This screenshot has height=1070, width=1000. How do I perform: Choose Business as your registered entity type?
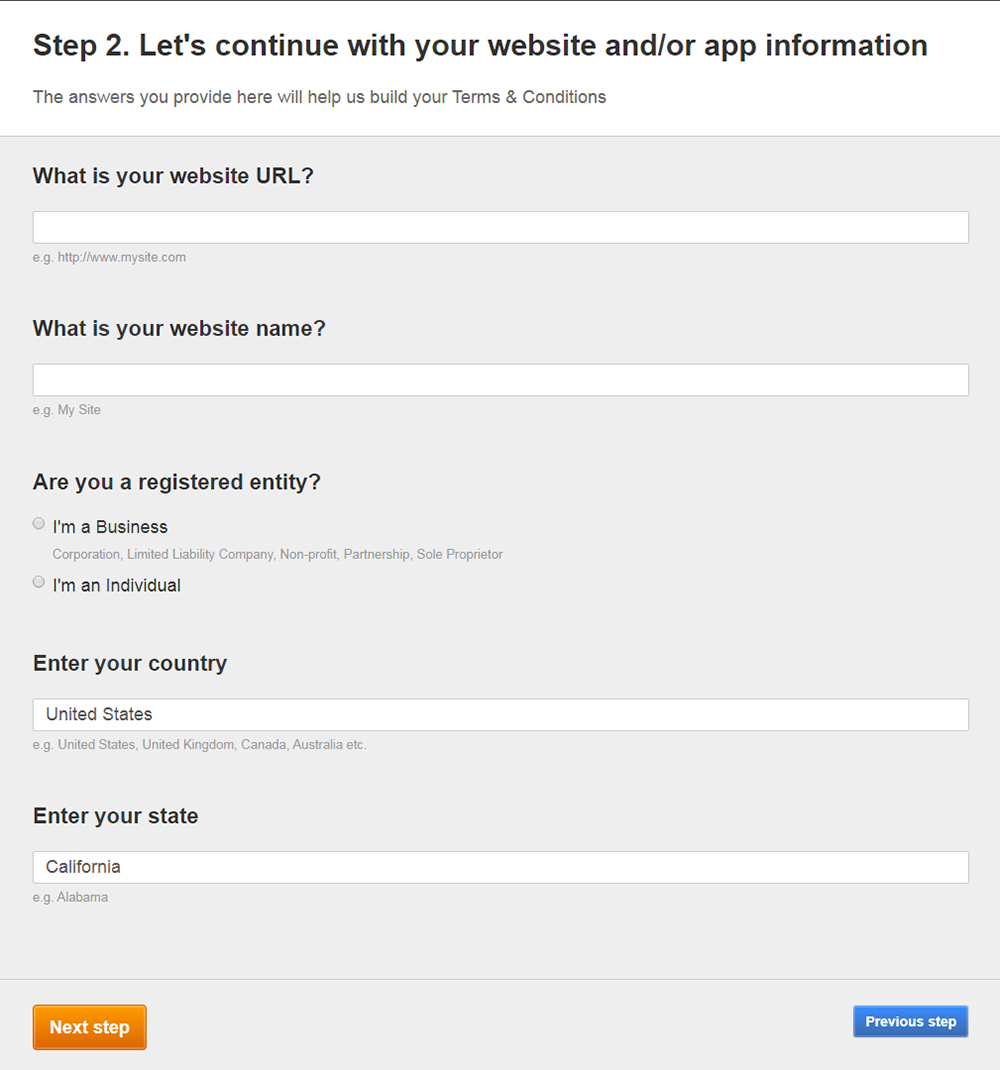pyautogui.click(x=38, y=523)
